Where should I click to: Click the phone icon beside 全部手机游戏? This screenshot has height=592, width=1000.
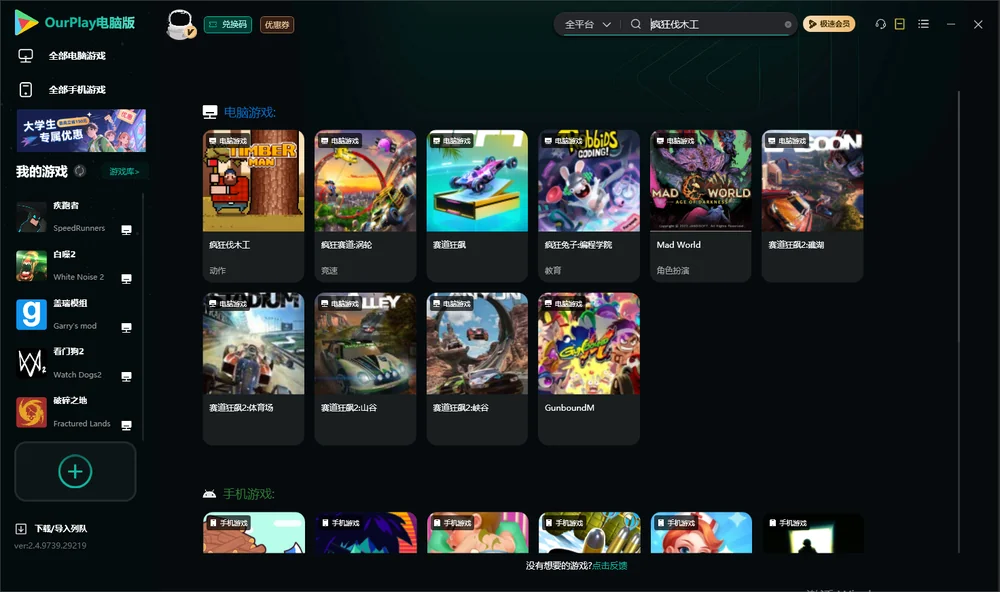26,89
